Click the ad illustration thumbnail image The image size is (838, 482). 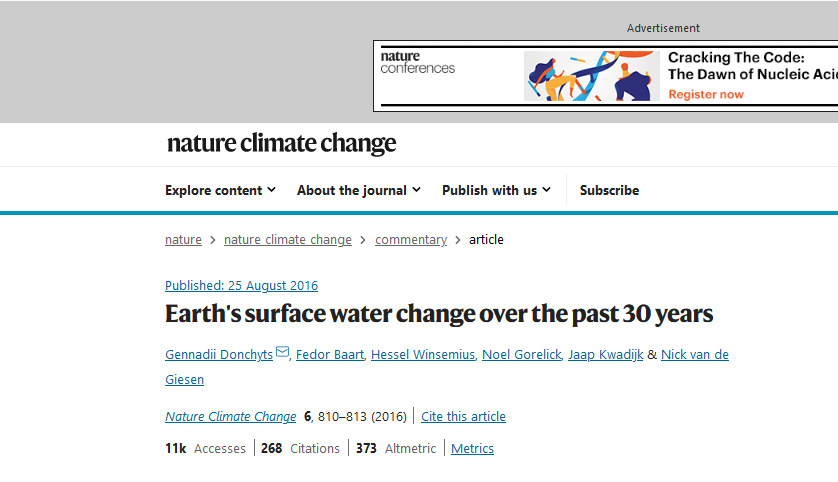pos(591,76)
